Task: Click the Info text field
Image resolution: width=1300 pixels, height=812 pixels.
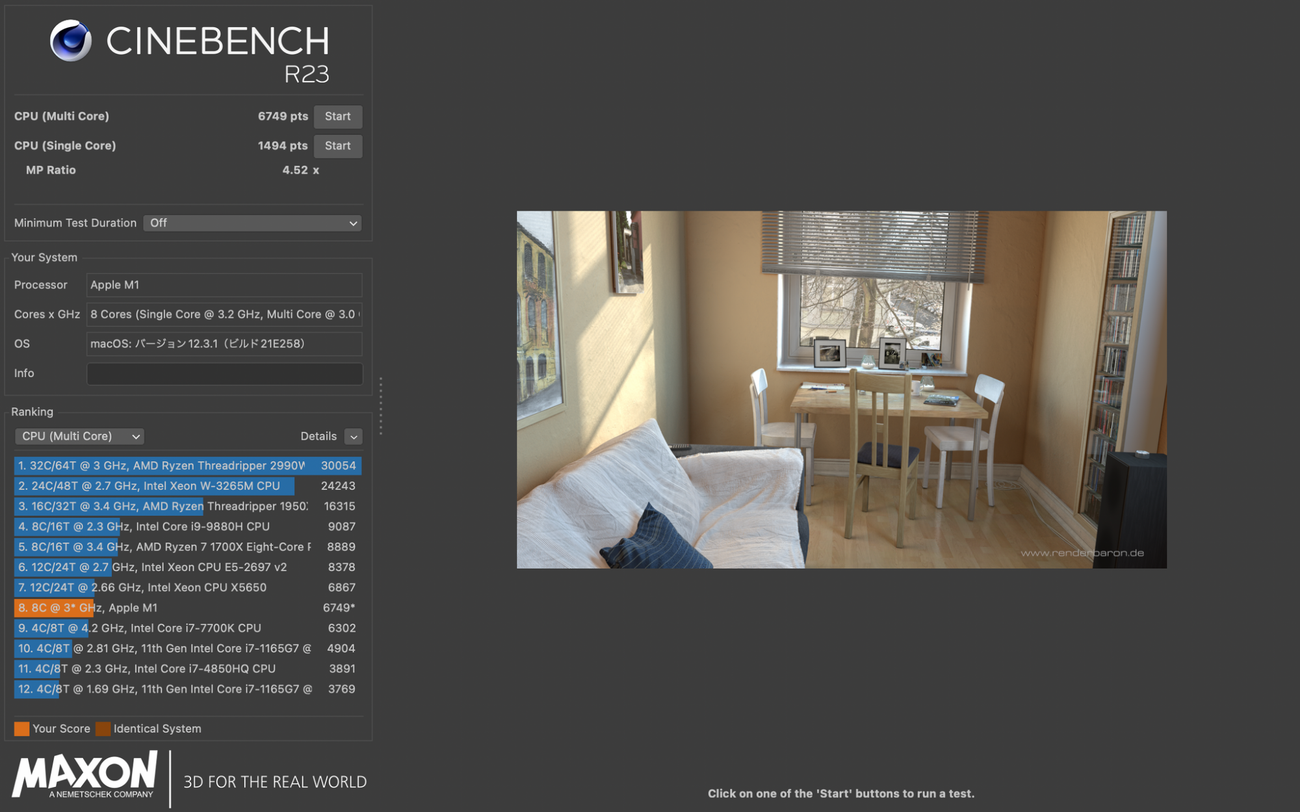Action: pos(224,374)
